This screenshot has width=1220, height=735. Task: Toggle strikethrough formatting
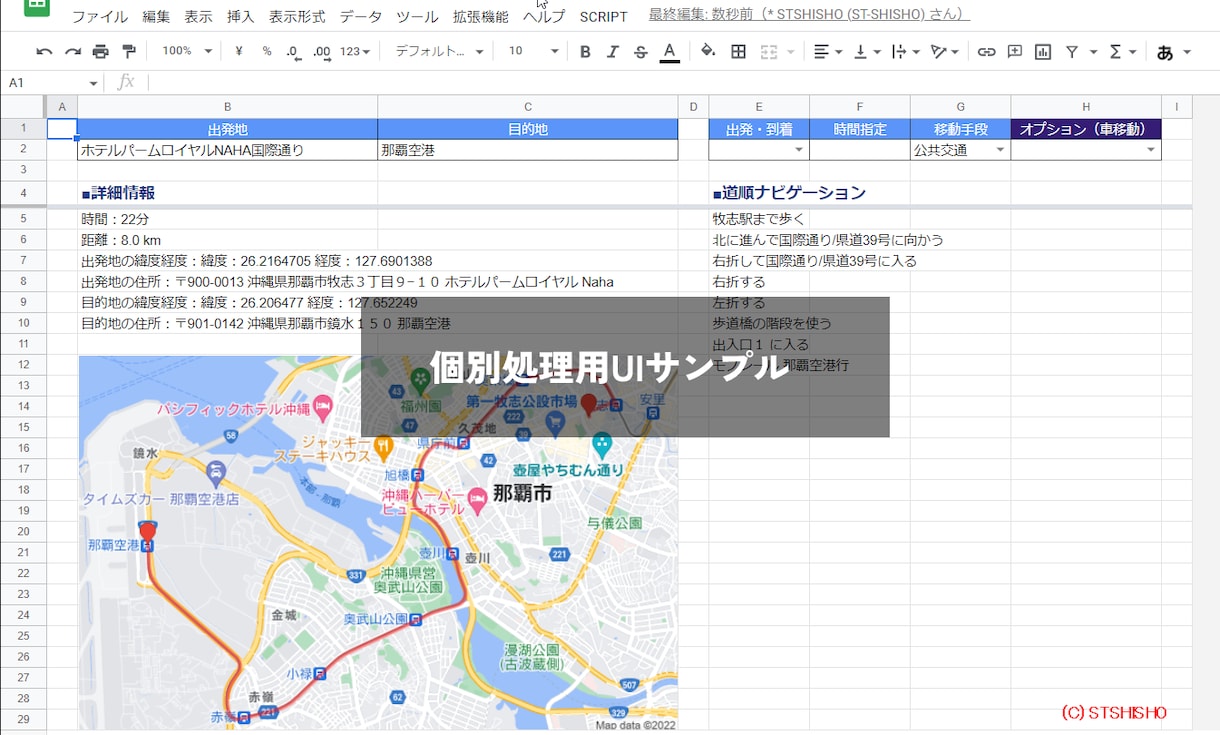[x=641, y=51]
